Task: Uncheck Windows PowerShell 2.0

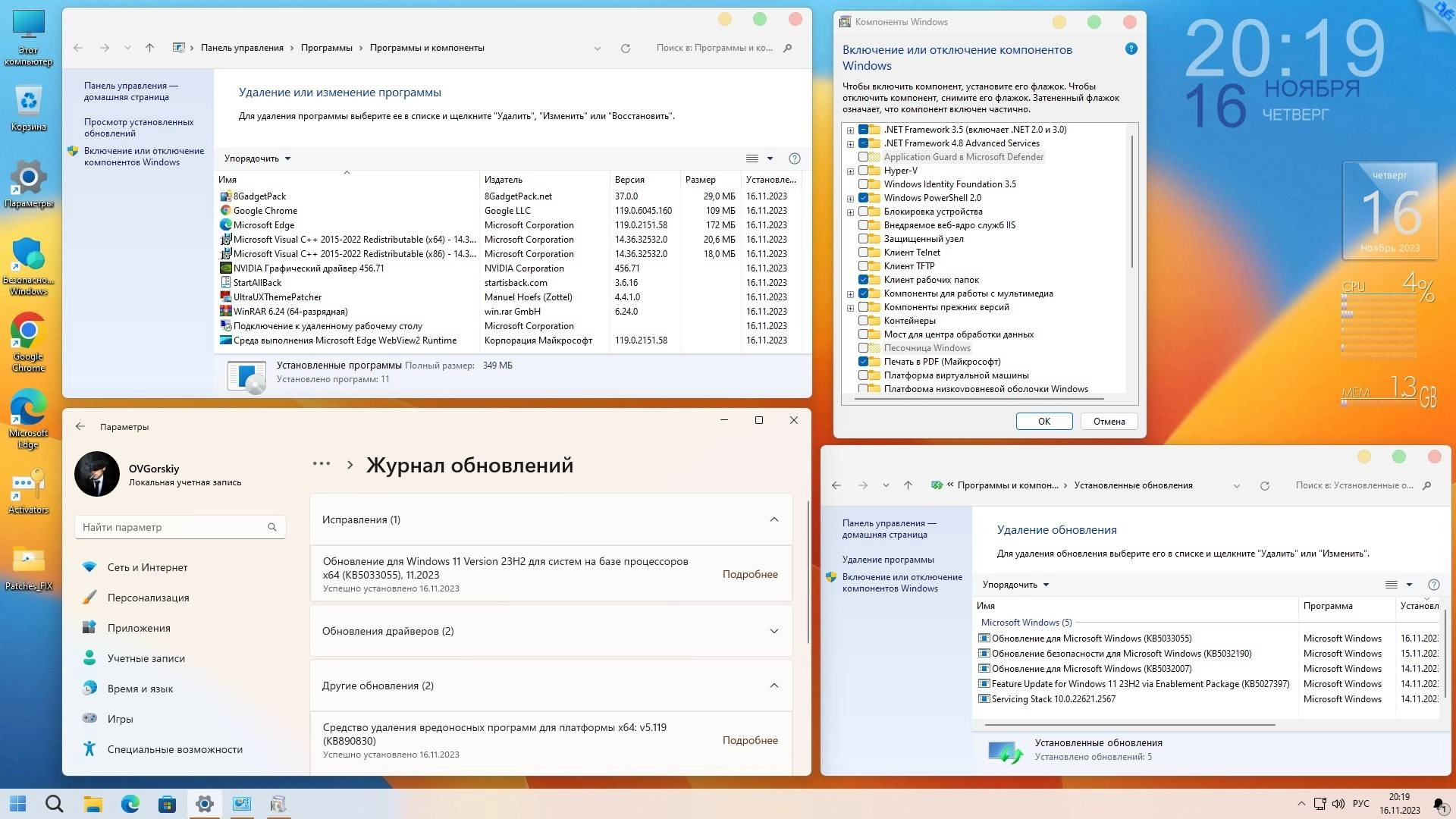Action: [863, 198]
